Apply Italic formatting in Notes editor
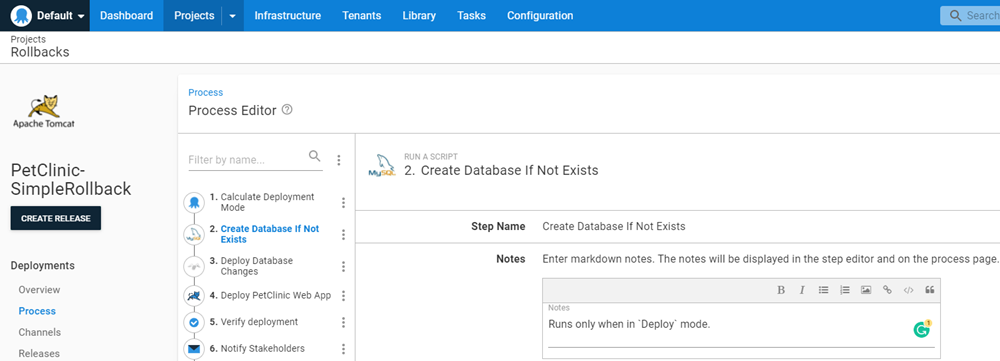 click(x=802, y=290)
